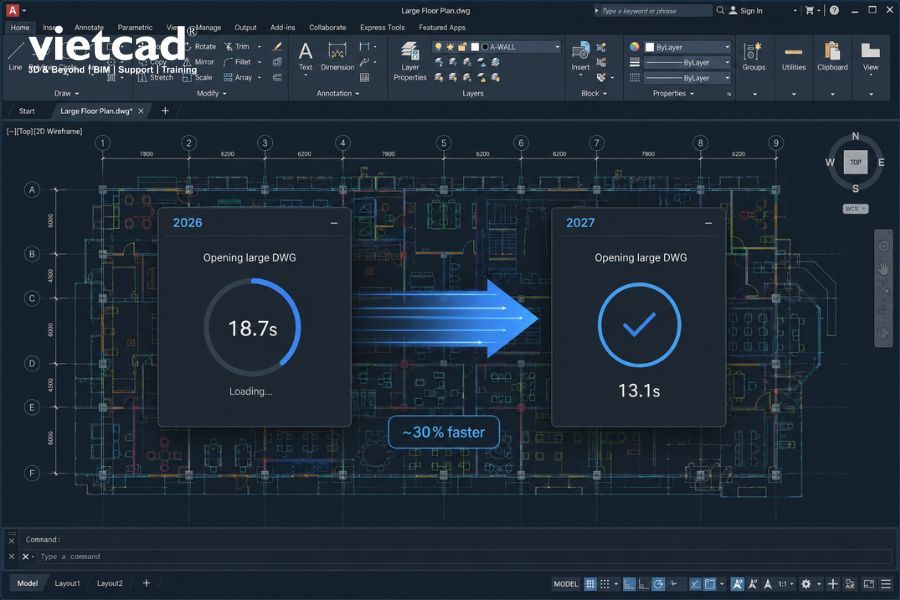Toggle snap mode dotted grid icon
900x600 pixels.
[604, 584]
